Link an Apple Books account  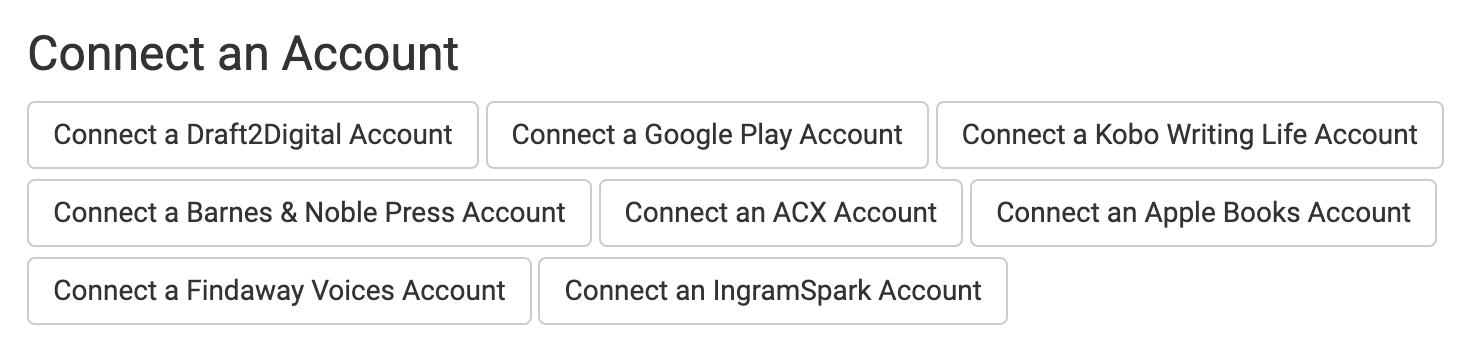[1203, 212]
